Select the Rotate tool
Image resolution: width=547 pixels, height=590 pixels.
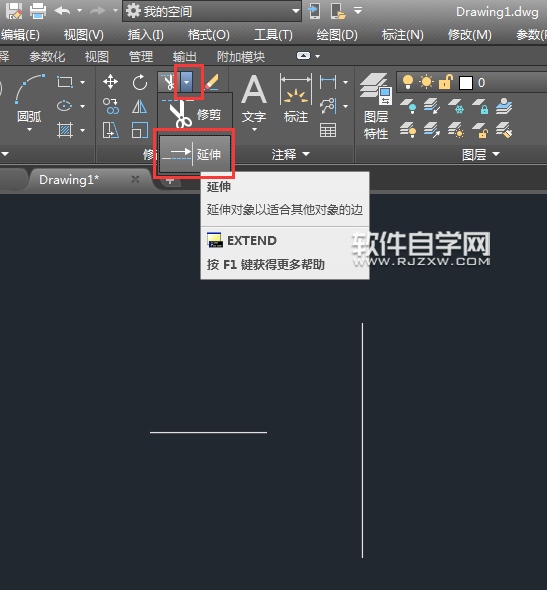(x=140, y=82)
